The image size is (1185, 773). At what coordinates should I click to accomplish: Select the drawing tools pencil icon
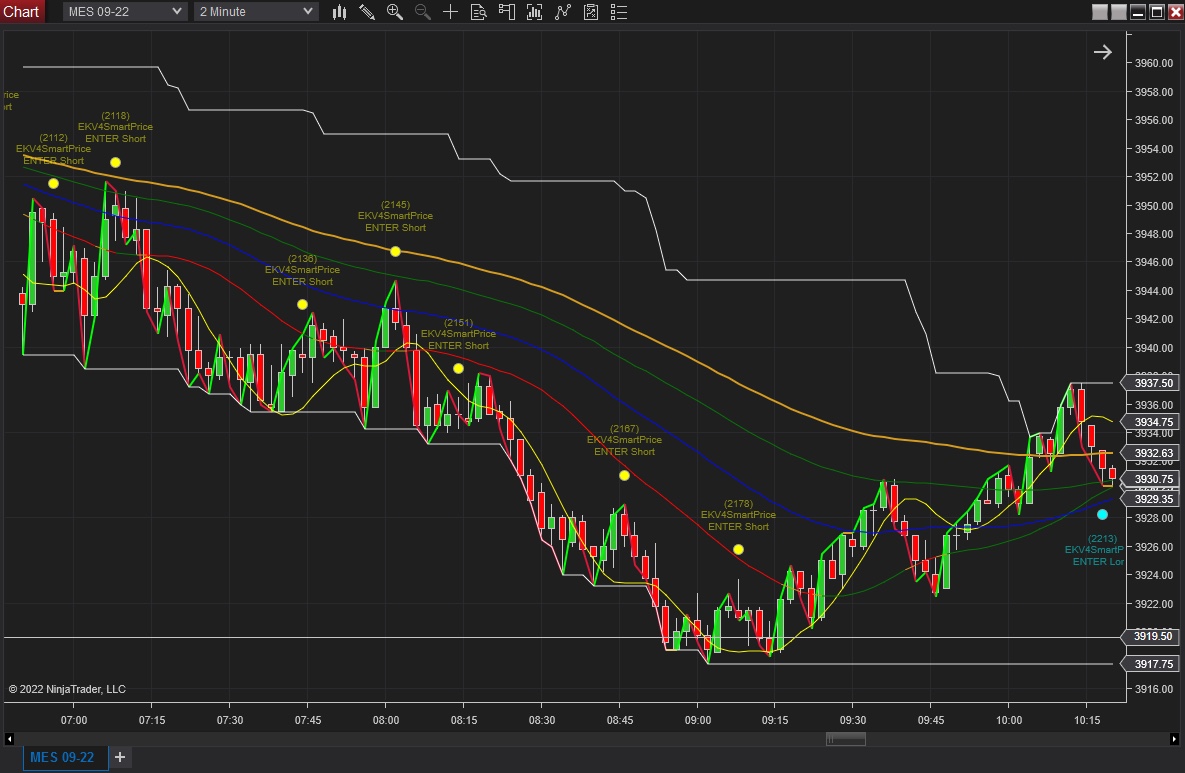(x=367, y=12)
